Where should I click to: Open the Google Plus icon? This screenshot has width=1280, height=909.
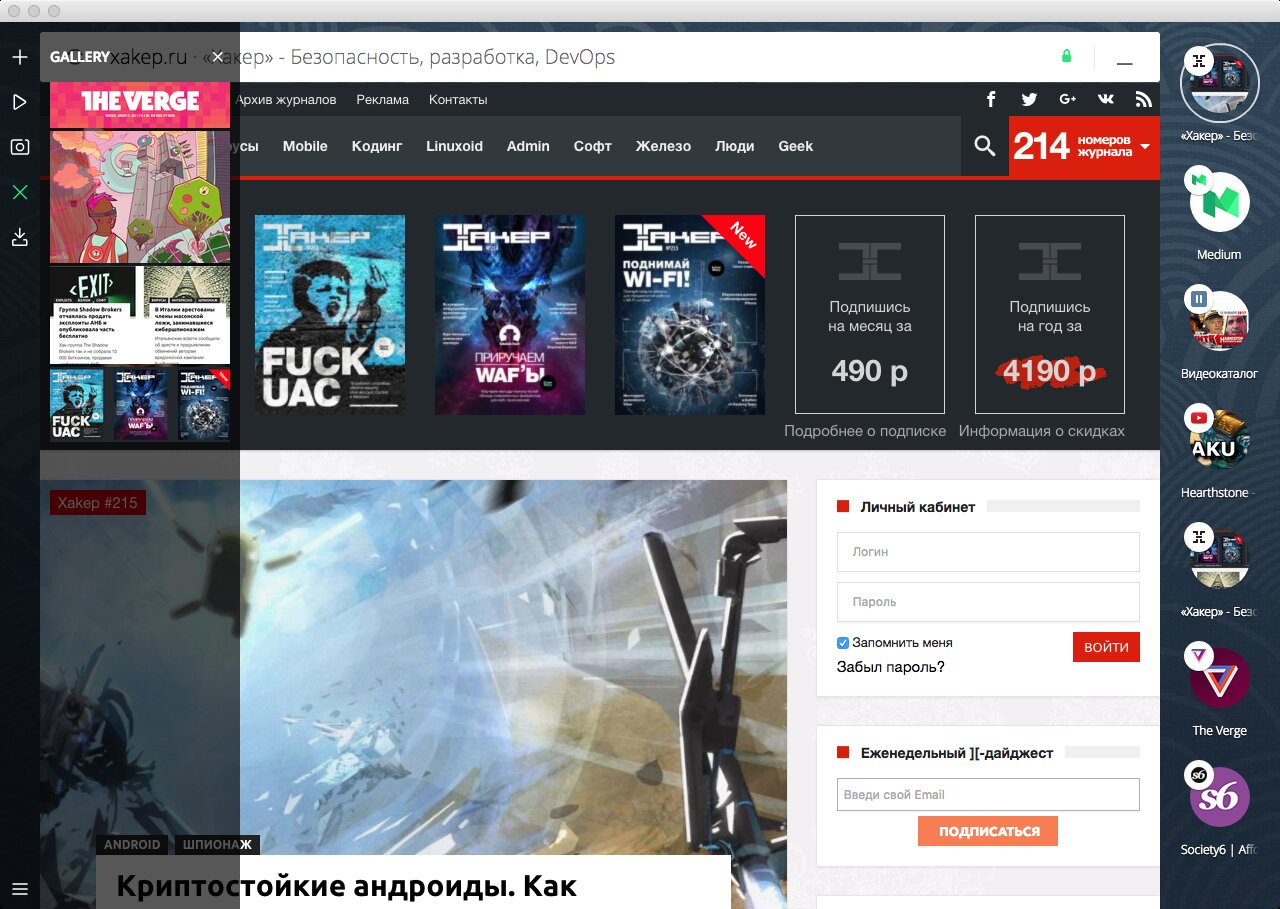click(x=1067, y=99)
